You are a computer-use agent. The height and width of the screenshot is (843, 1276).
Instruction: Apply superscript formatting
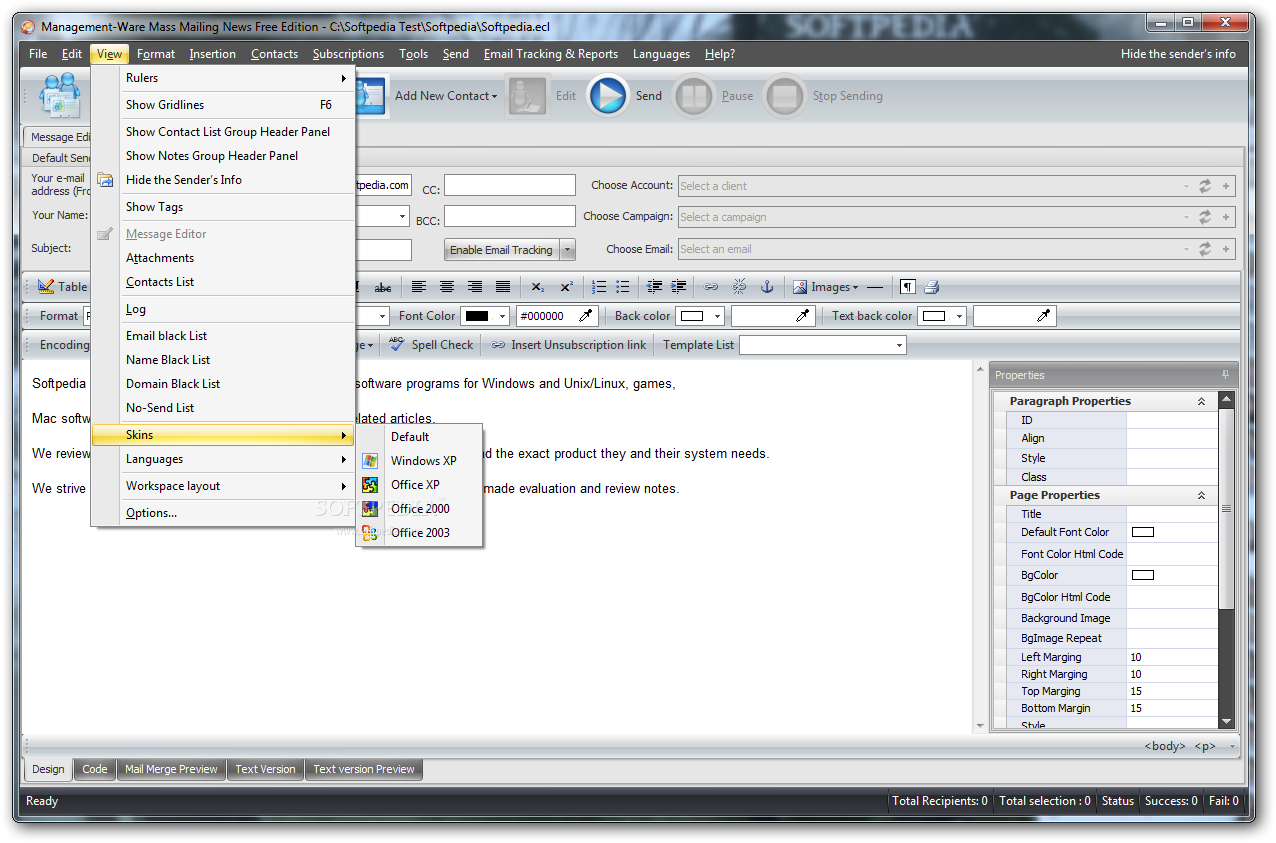coord(566,287)
